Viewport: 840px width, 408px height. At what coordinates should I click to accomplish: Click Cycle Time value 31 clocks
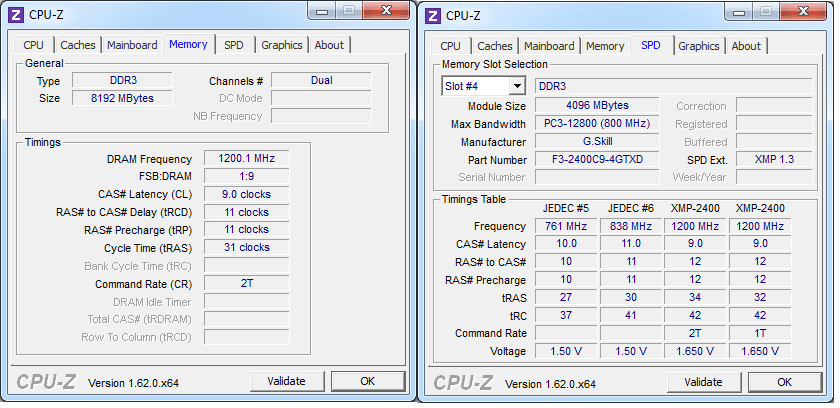point(246,247)
